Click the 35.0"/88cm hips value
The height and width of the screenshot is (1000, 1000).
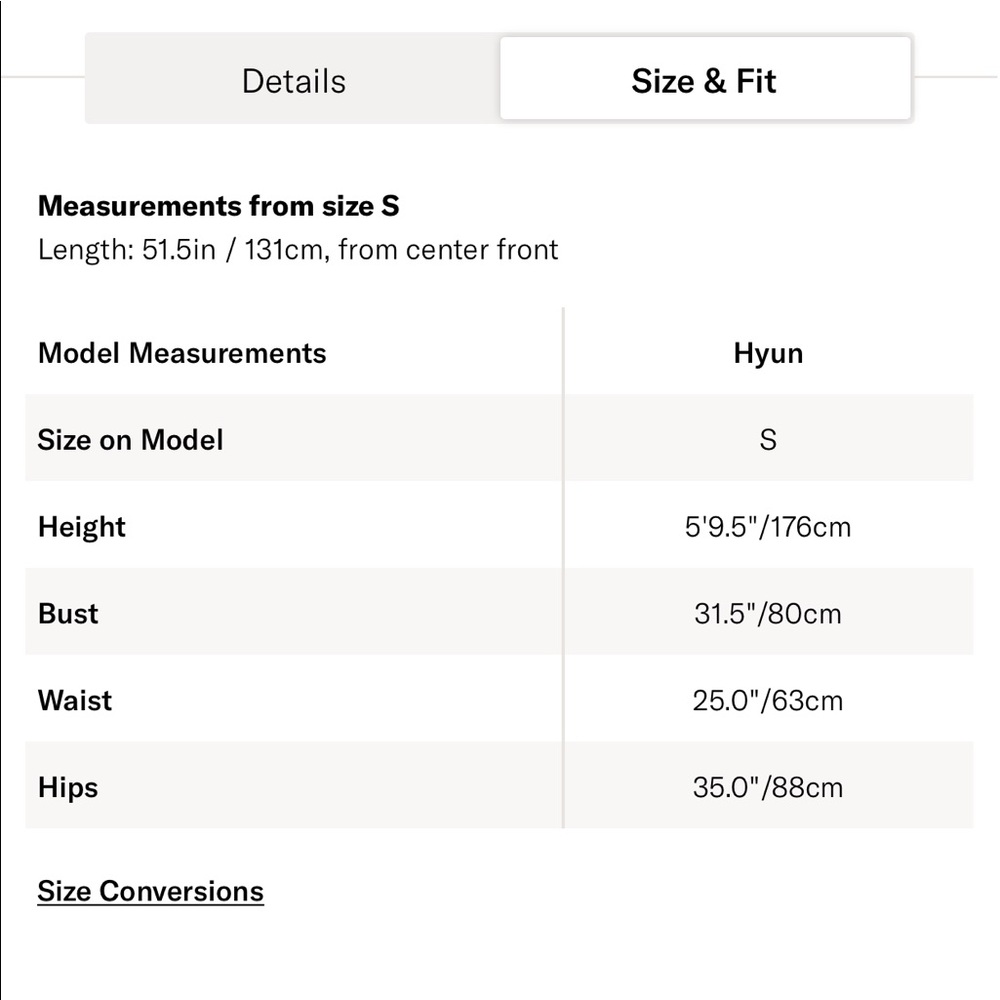pos(768,787)
